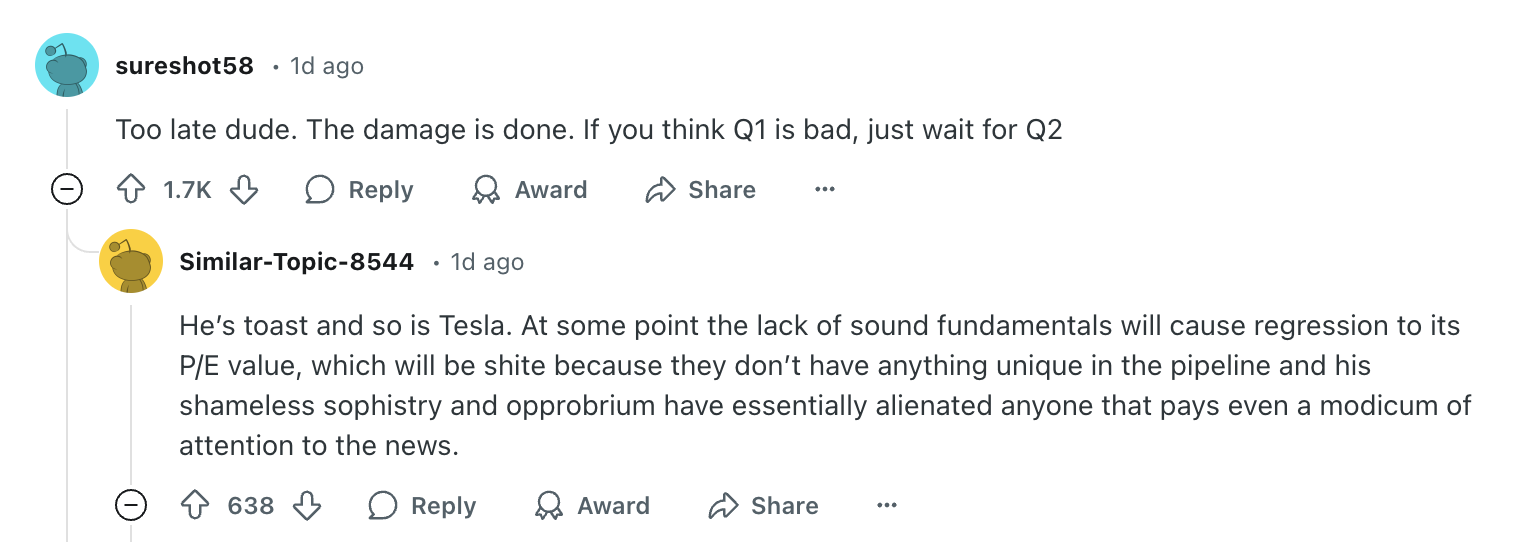
Task: Share Similar-Topic-8544's reply
Action: coord(763,506)
